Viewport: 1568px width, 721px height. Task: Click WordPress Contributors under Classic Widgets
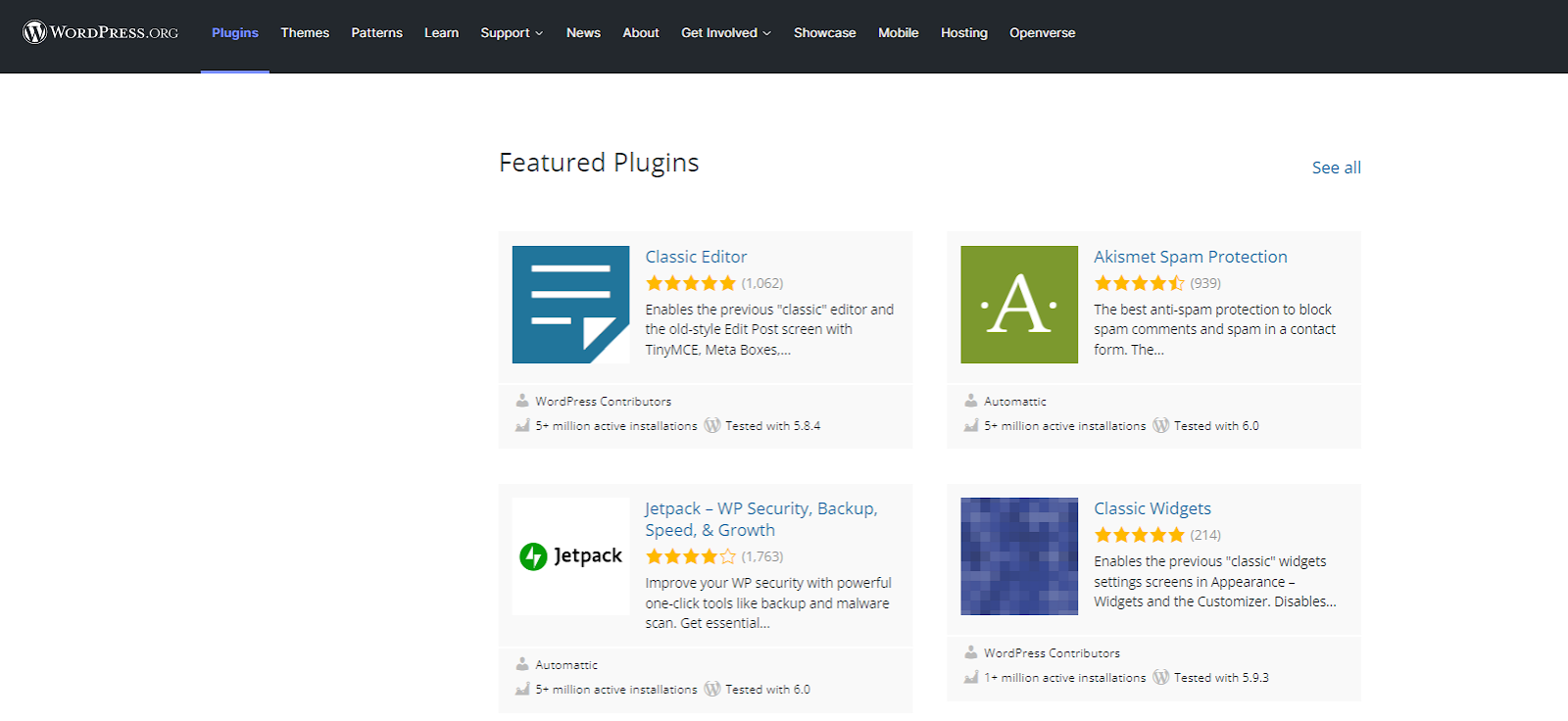click(x=1052, y=653)
